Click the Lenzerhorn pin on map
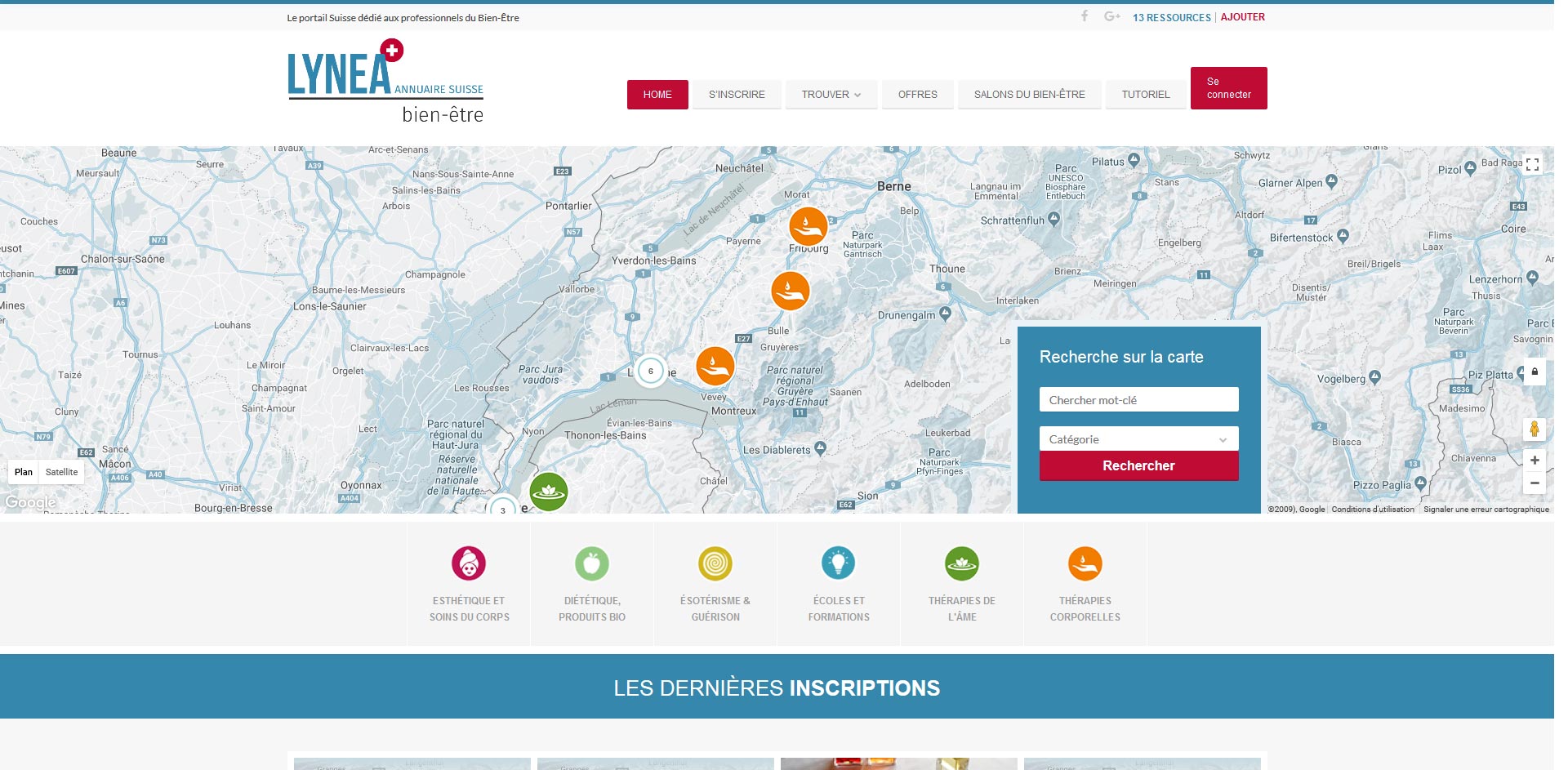The width and height of the screenshot is (1568, 770). pyautogui.click(x=1532, y=278)
